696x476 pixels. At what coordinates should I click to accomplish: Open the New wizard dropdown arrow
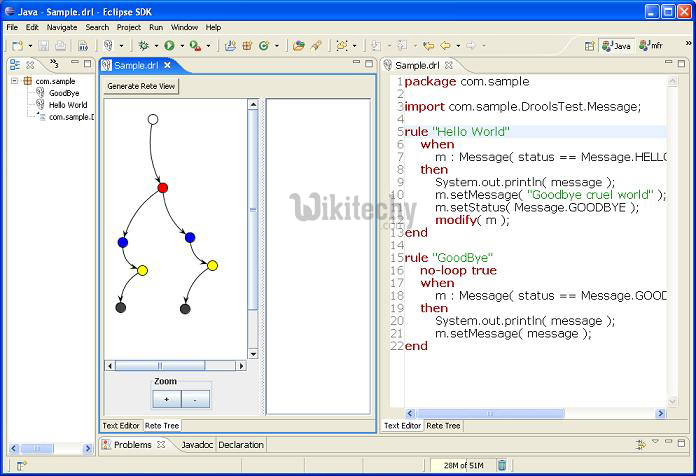(30, 46)
